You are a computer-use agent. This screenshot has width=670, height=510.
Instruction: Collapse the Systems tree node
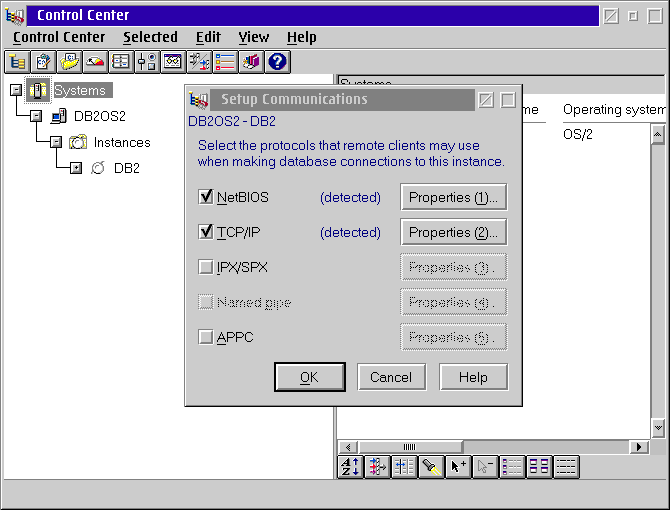pos(16,90)
